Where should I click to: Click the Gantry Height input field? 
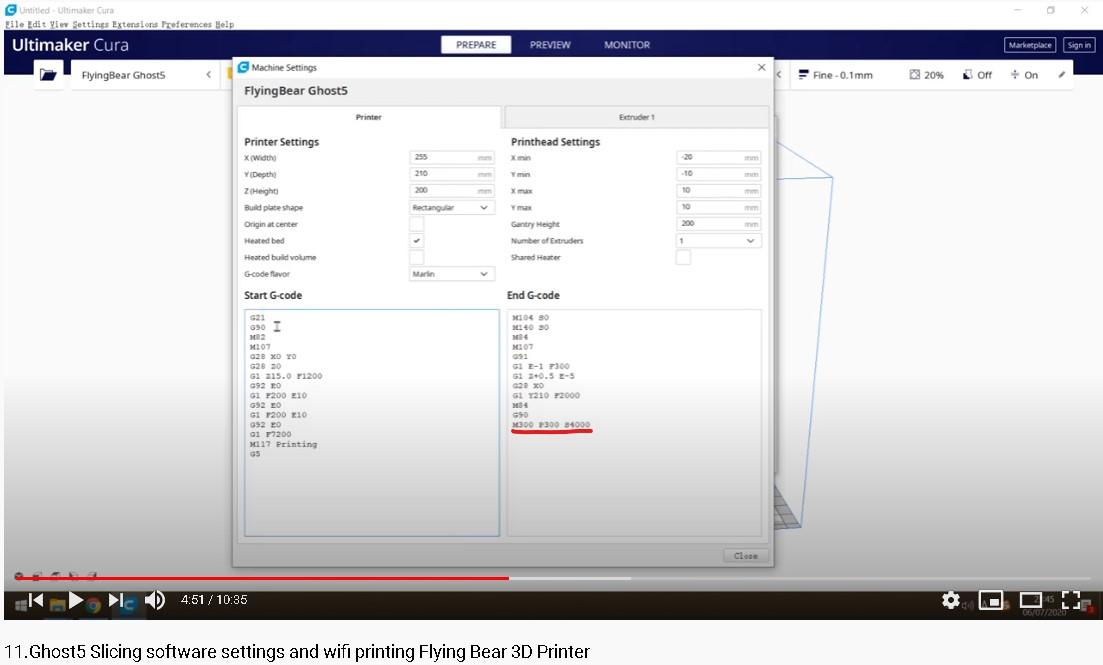[718, 224]
